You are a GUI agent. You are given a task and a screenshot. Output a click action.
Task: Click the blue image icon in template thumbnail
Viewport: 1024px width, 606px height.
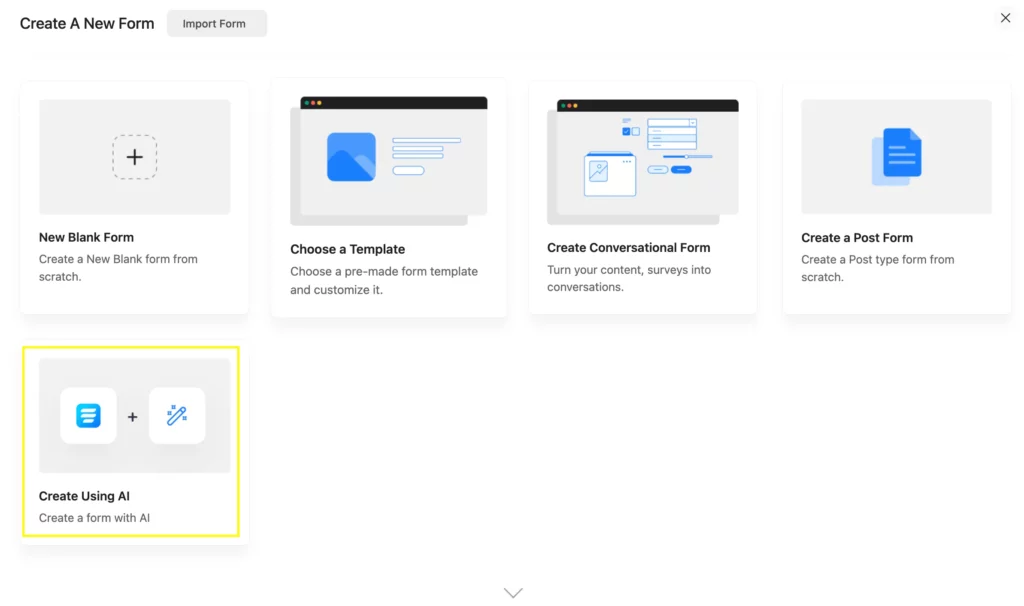[351, 157]
